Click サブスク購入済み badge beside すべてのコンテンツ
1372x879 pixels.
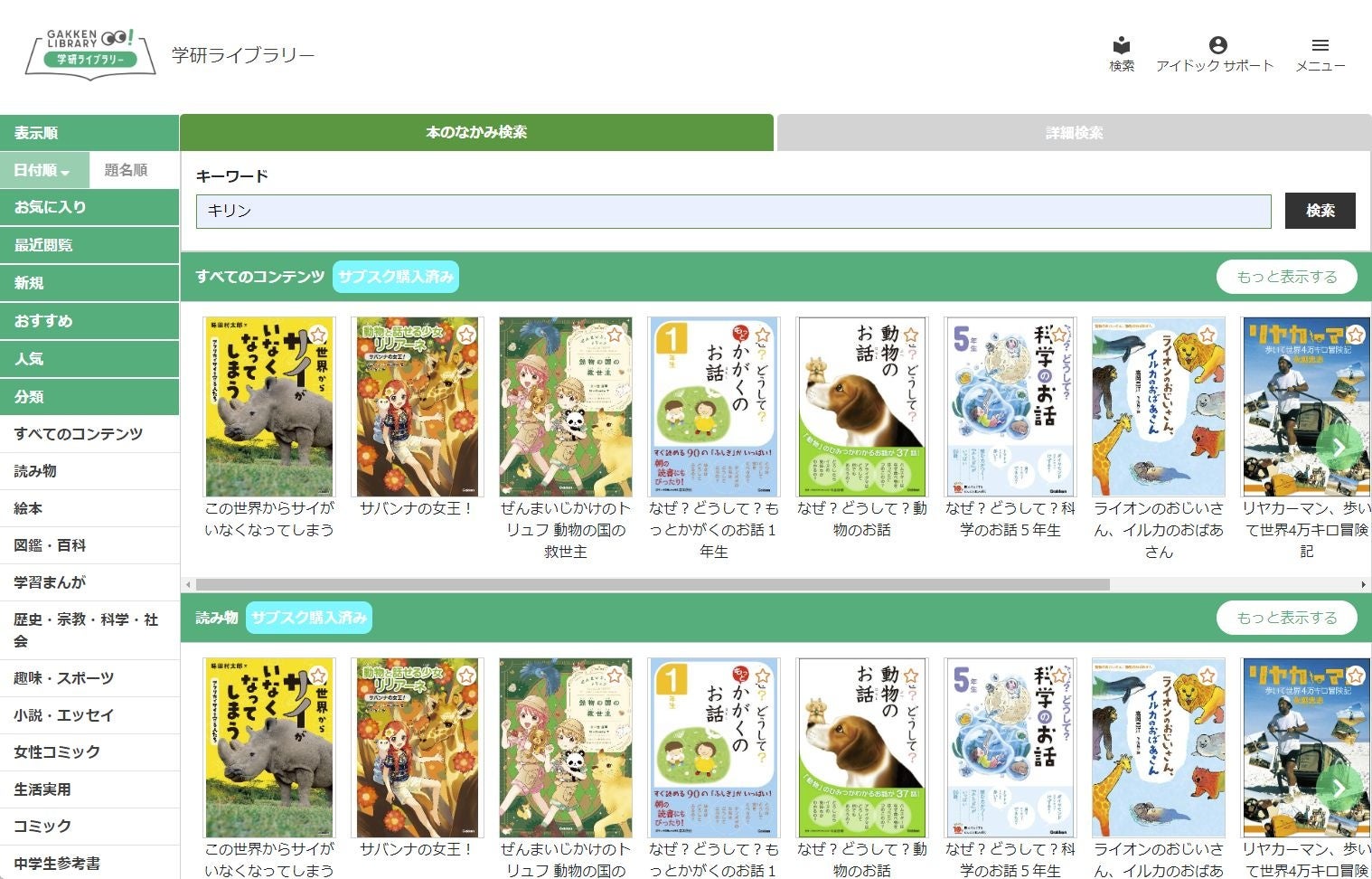tap(396, 277)
